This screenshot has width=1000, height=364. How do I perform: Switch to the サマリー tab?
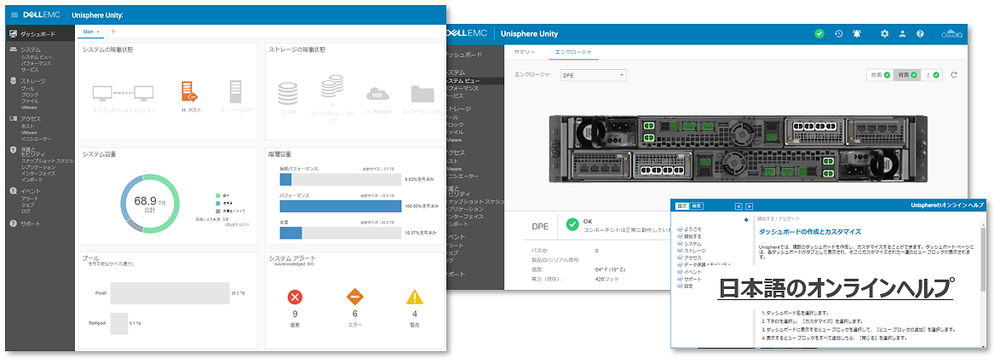(x=524, y=52)
